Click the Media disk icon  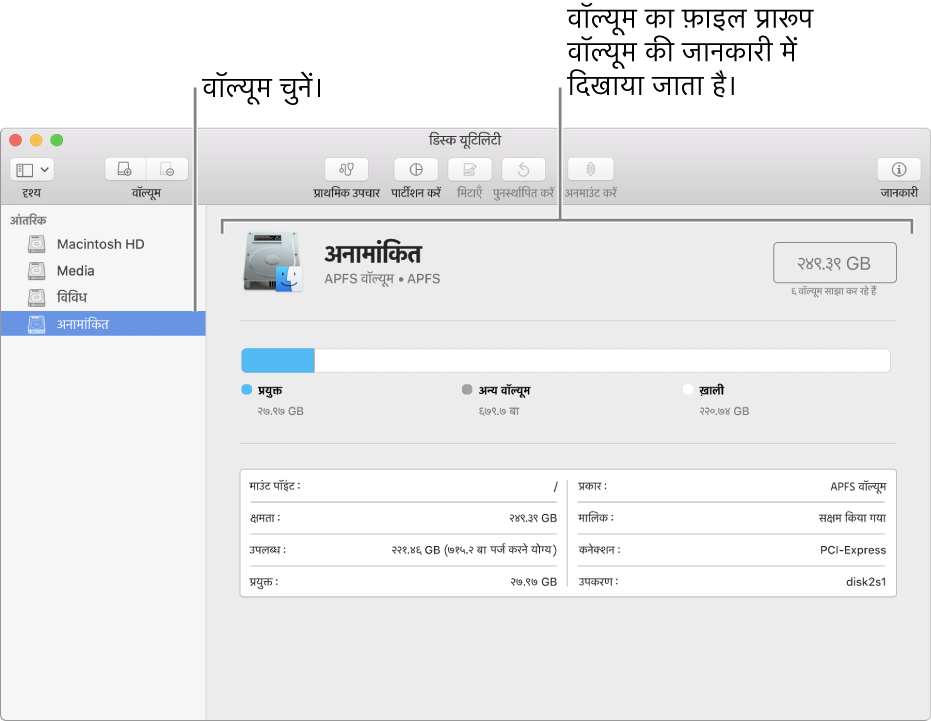37,271
